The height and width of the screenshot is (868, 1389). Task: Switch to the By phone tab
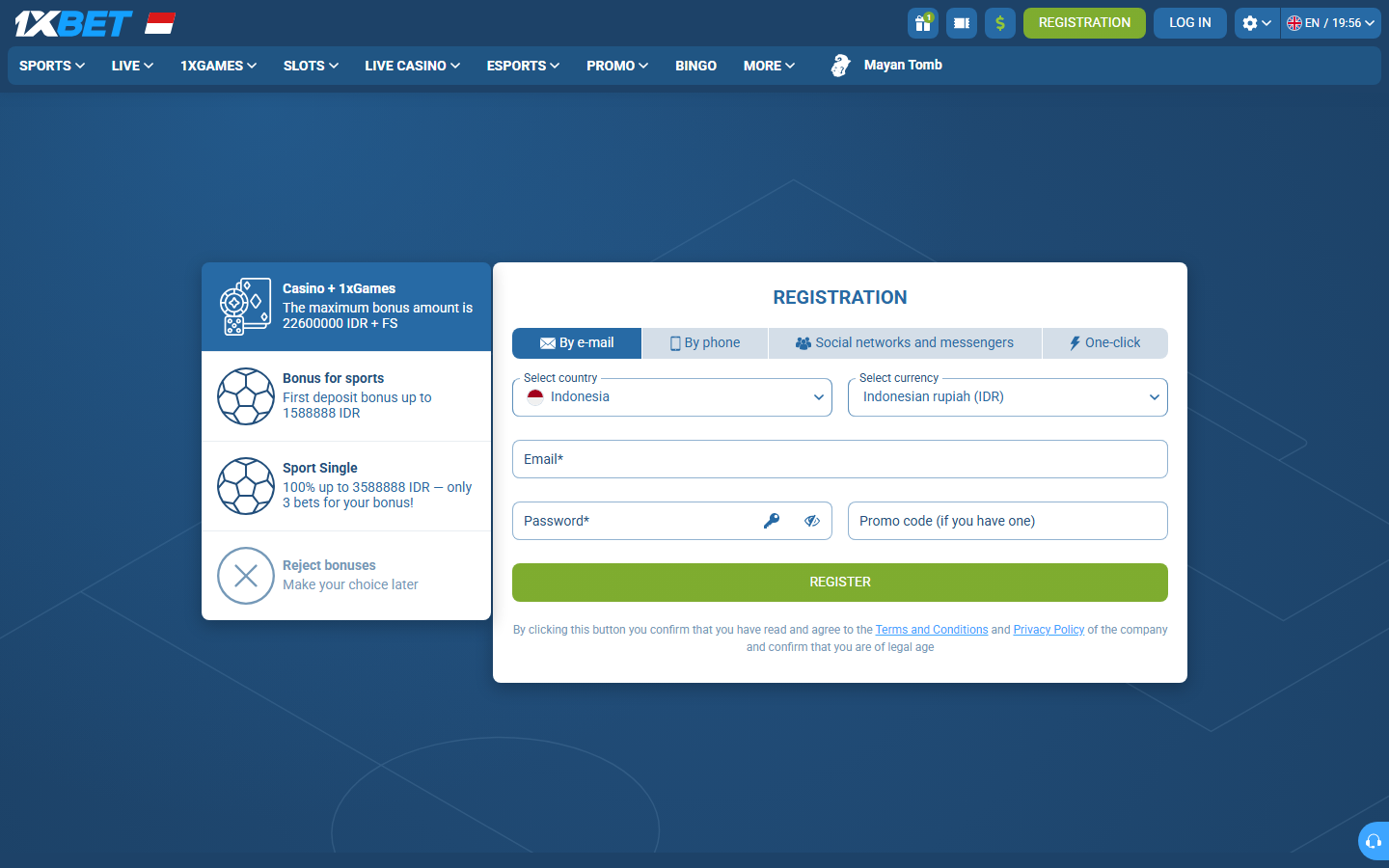point(705,343)
